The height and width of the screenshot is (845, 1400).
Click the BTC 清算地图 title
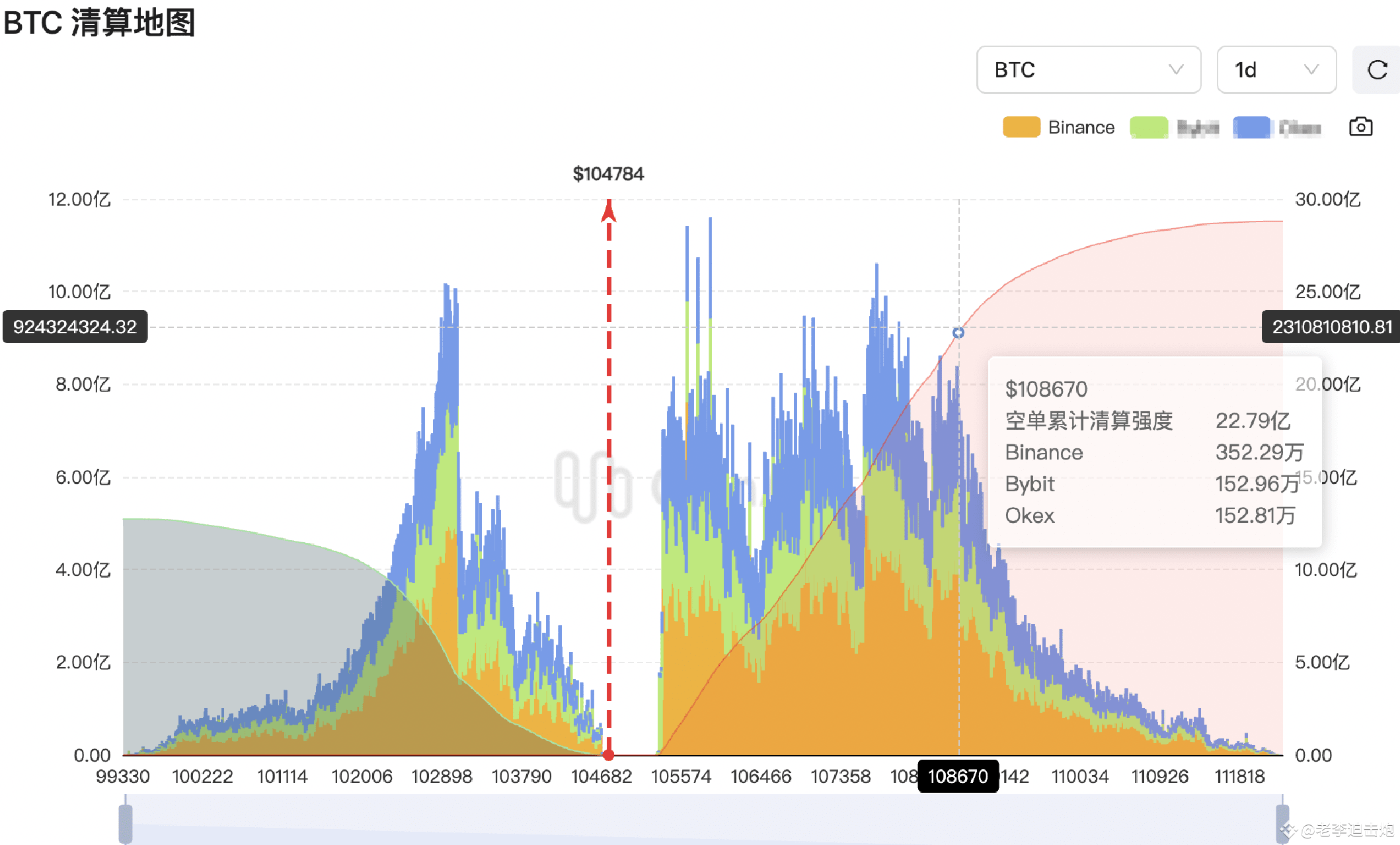click(x=99, y=22)
